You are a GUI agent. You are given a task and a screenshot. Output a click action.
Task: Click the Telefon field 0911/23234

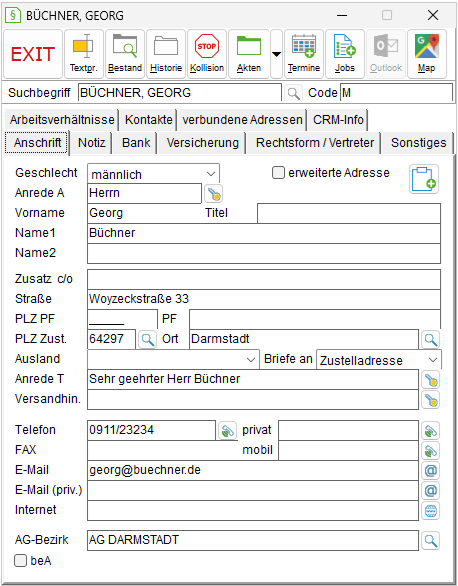pyautogui.click(x=151, y=430)
